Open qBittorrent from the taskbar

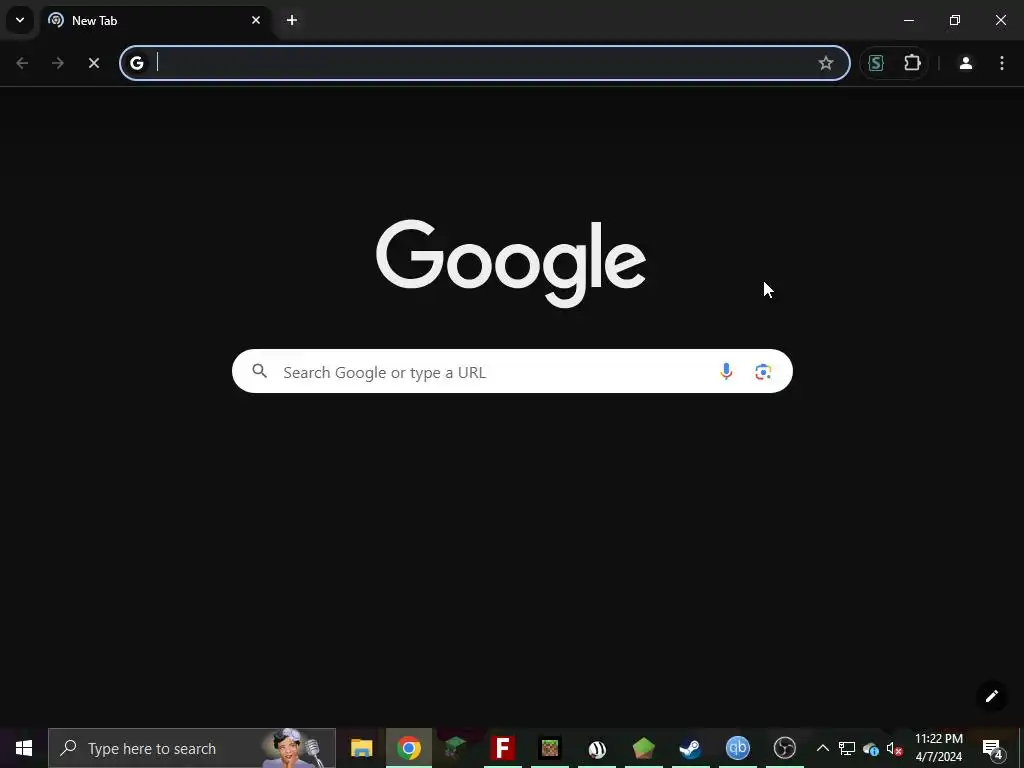738,748
